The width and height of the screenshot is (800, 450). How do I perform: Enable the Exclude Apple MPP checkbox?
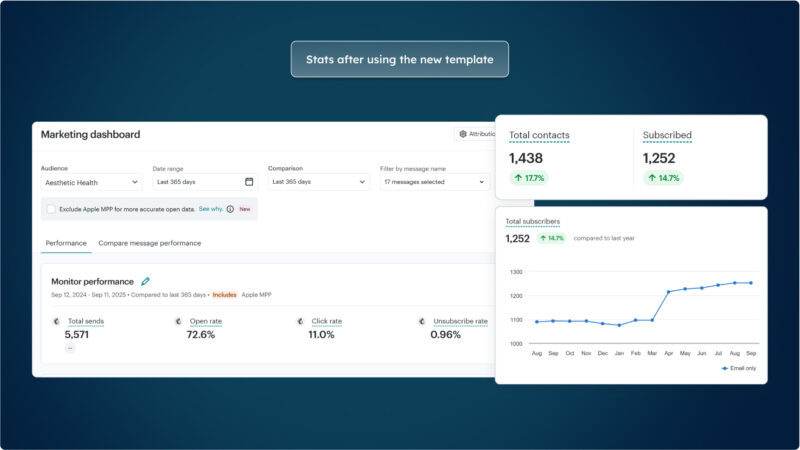point(51,209)
